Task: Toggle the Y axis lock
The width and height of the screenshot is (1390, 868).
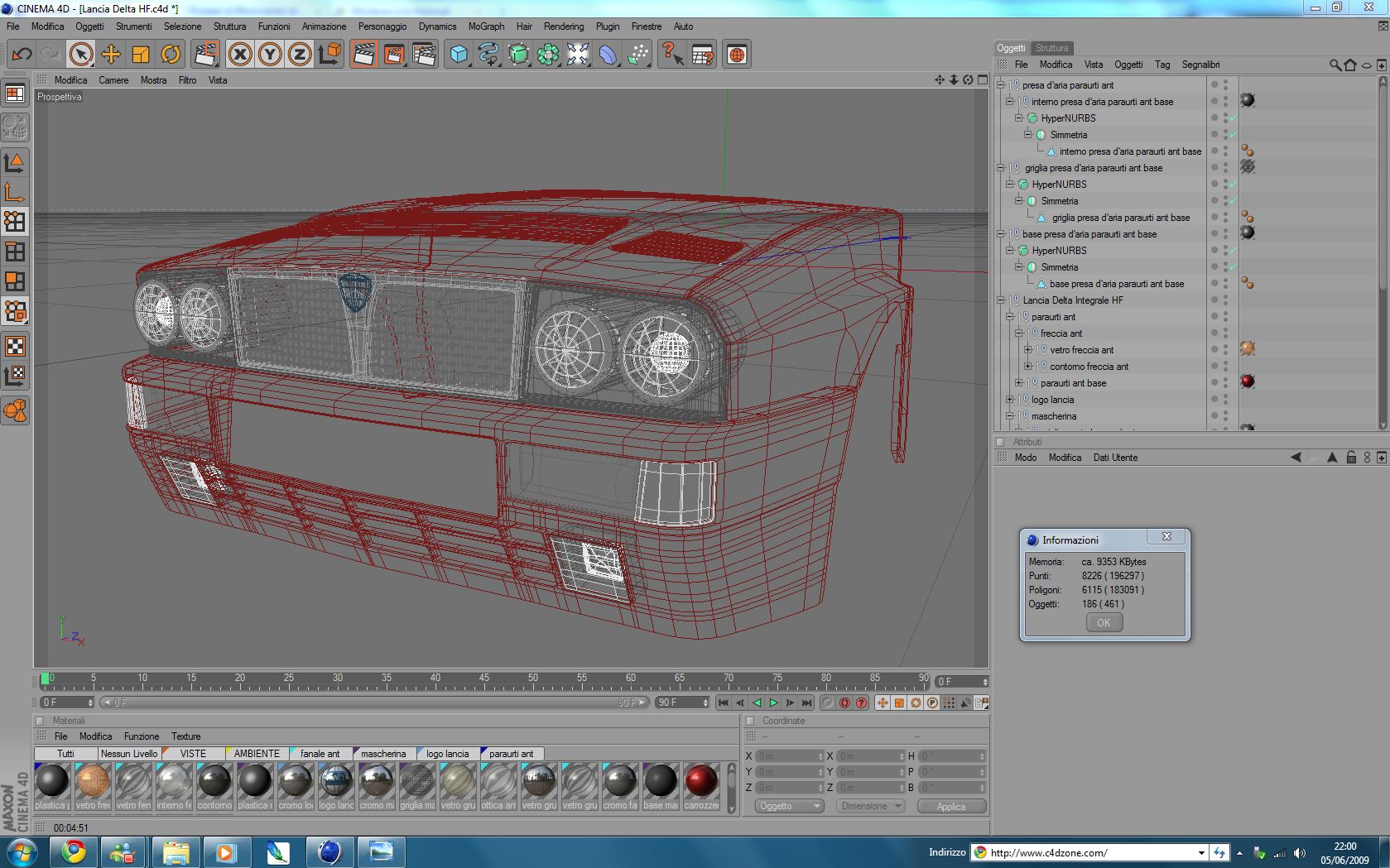Action: tap(270, 55)
